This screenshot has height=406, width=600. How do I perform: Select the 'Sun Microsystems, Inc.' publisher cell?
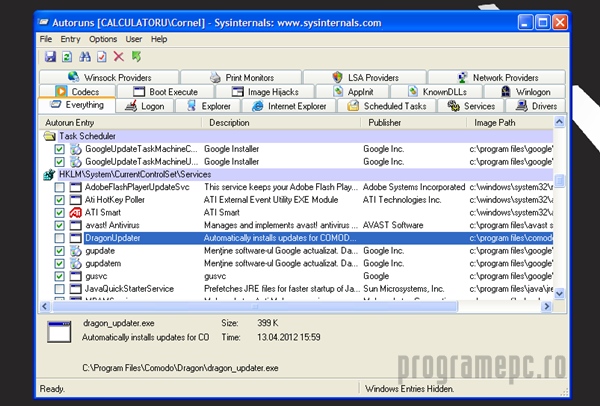(x=404, y=289)
